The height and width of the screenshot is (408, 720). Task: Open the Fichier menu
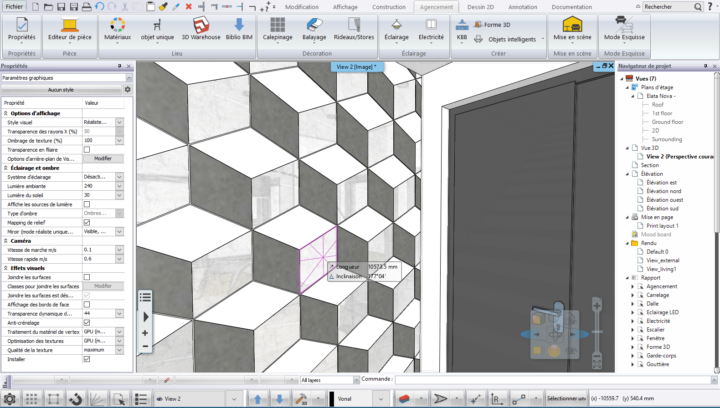(14, 6)
